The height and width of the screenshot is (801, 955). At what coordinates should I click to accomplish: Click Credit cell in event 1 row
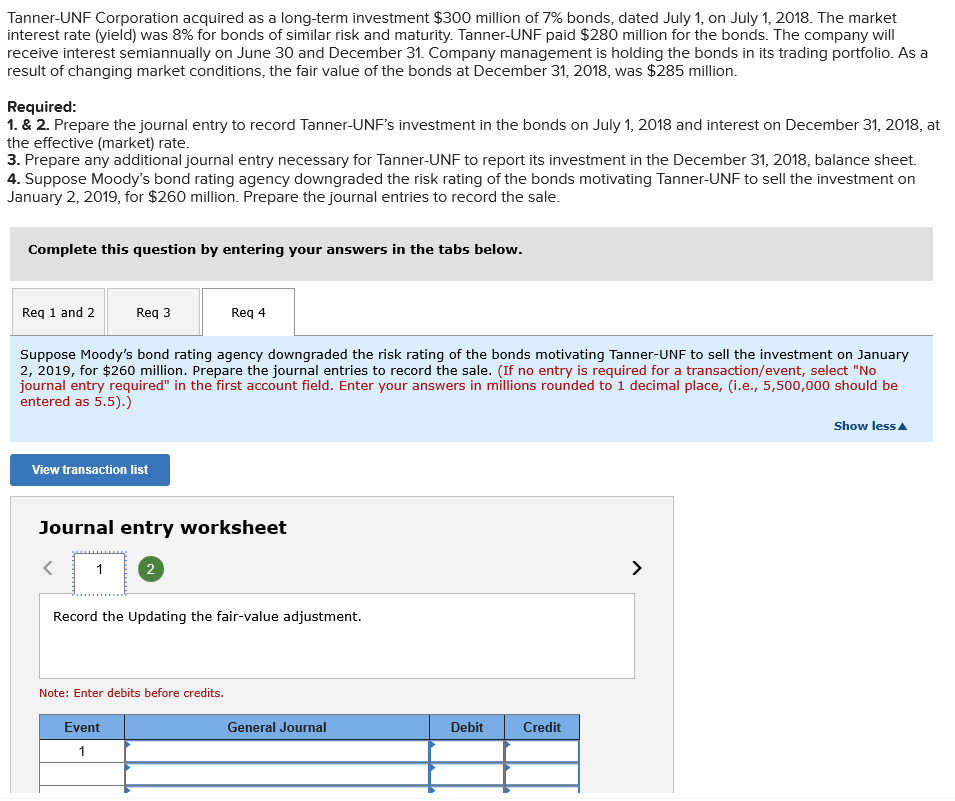(x=542, y=751)
